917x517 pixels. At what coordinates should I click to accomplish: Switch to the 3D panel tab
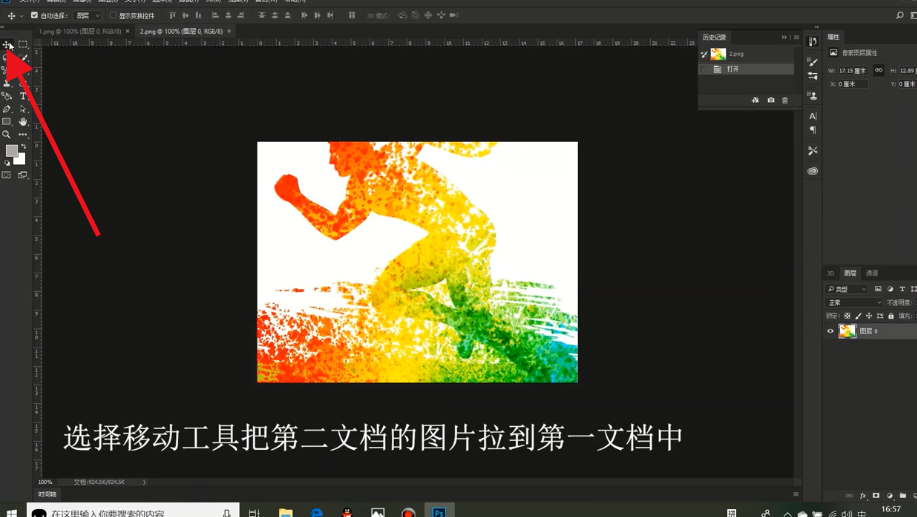pyautogui.click(x=830, y=273)
